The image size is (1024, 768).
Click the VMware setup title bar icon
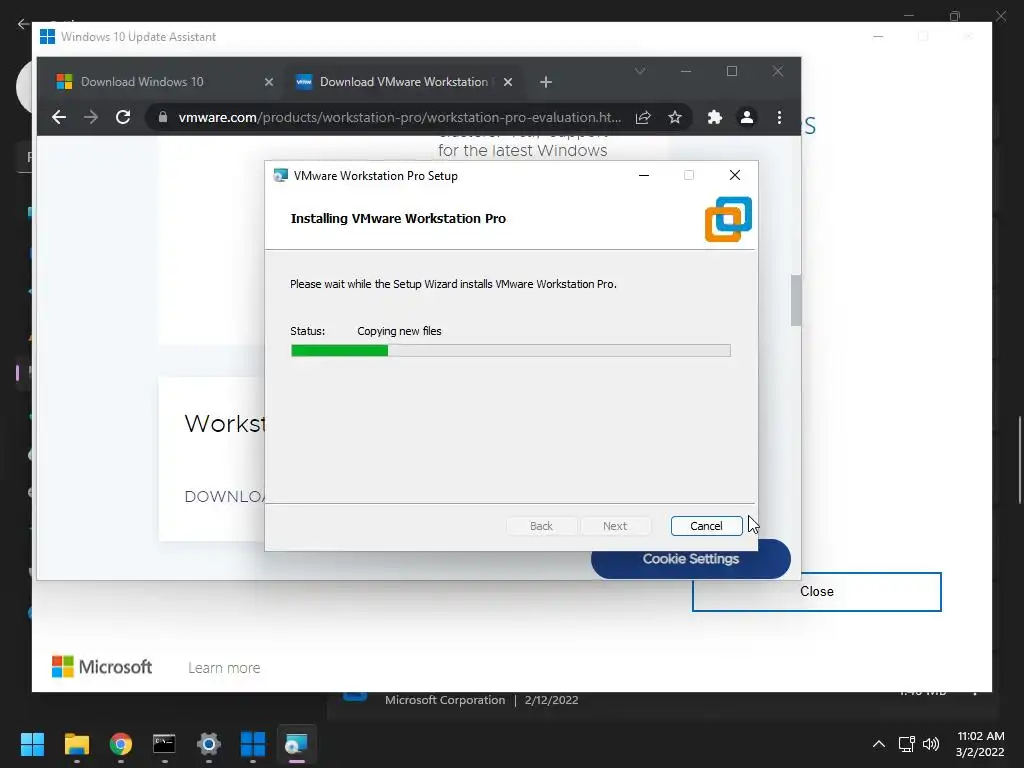click(281, 176)
